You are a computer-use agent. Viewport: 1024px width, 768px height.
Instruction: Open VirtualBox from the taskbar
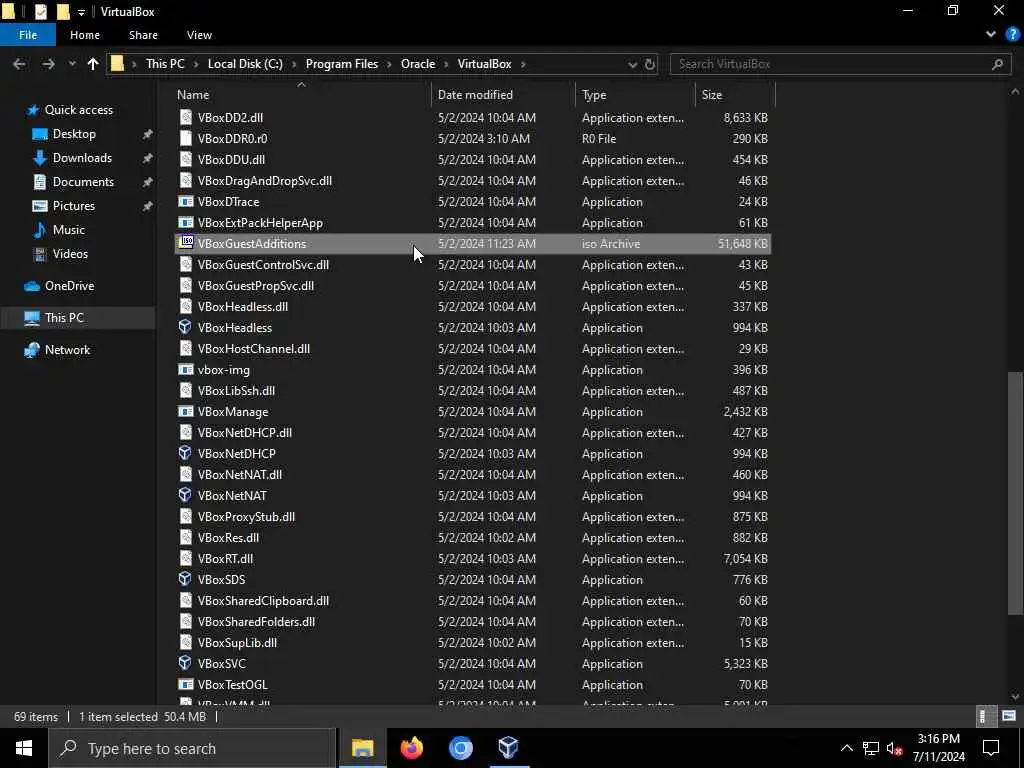(508, 748)
